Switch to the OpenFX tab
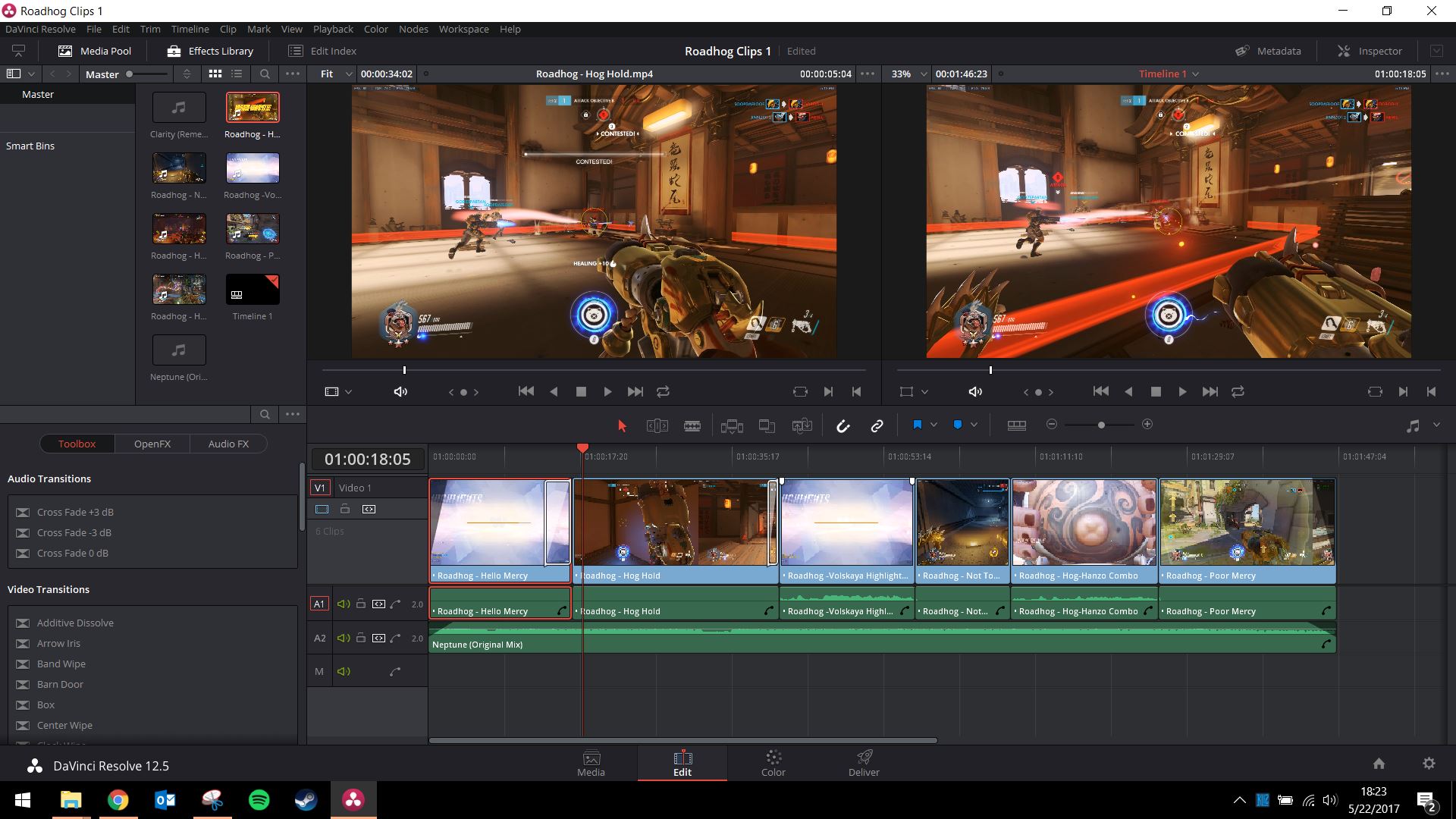Screen dimensions: 1456x819 (x=152, y=444)
